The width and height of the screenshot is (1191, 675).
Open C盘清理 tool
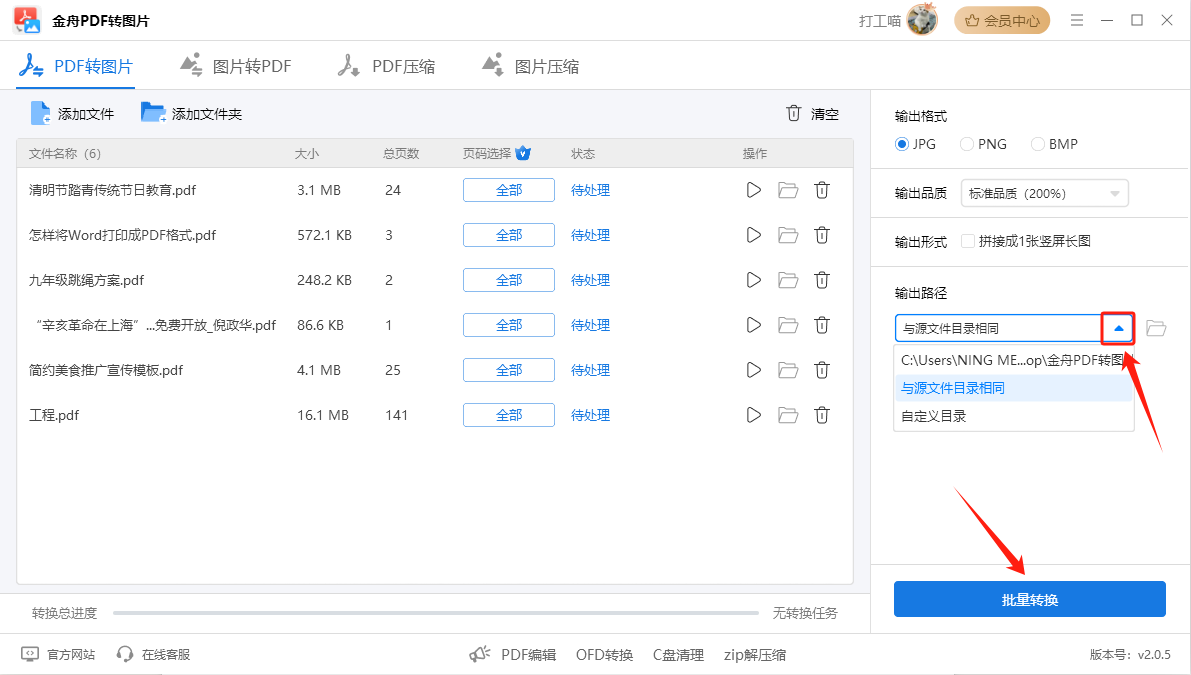tap(678, 654)
